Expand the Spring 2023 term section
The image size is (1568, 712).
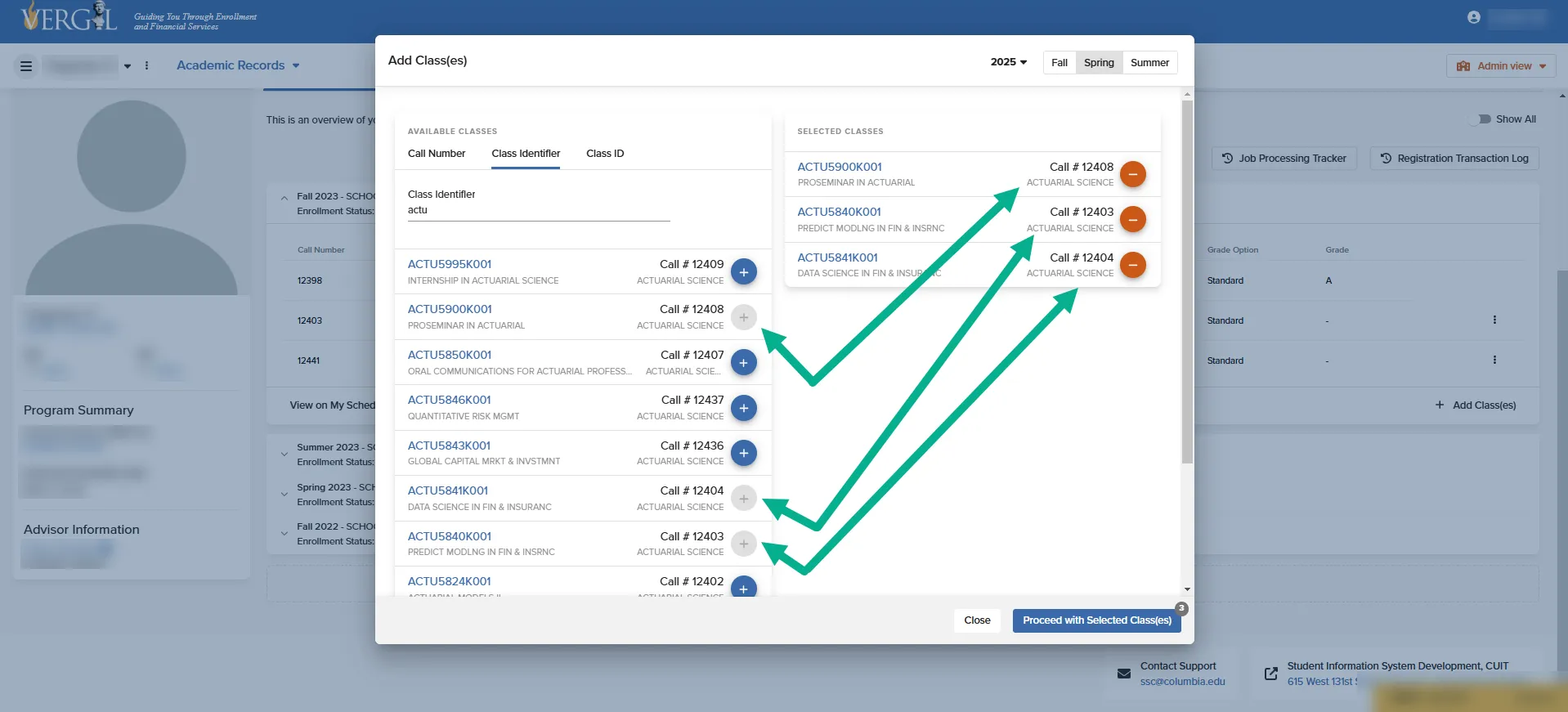pyautogui.click(x=284, y=494)
